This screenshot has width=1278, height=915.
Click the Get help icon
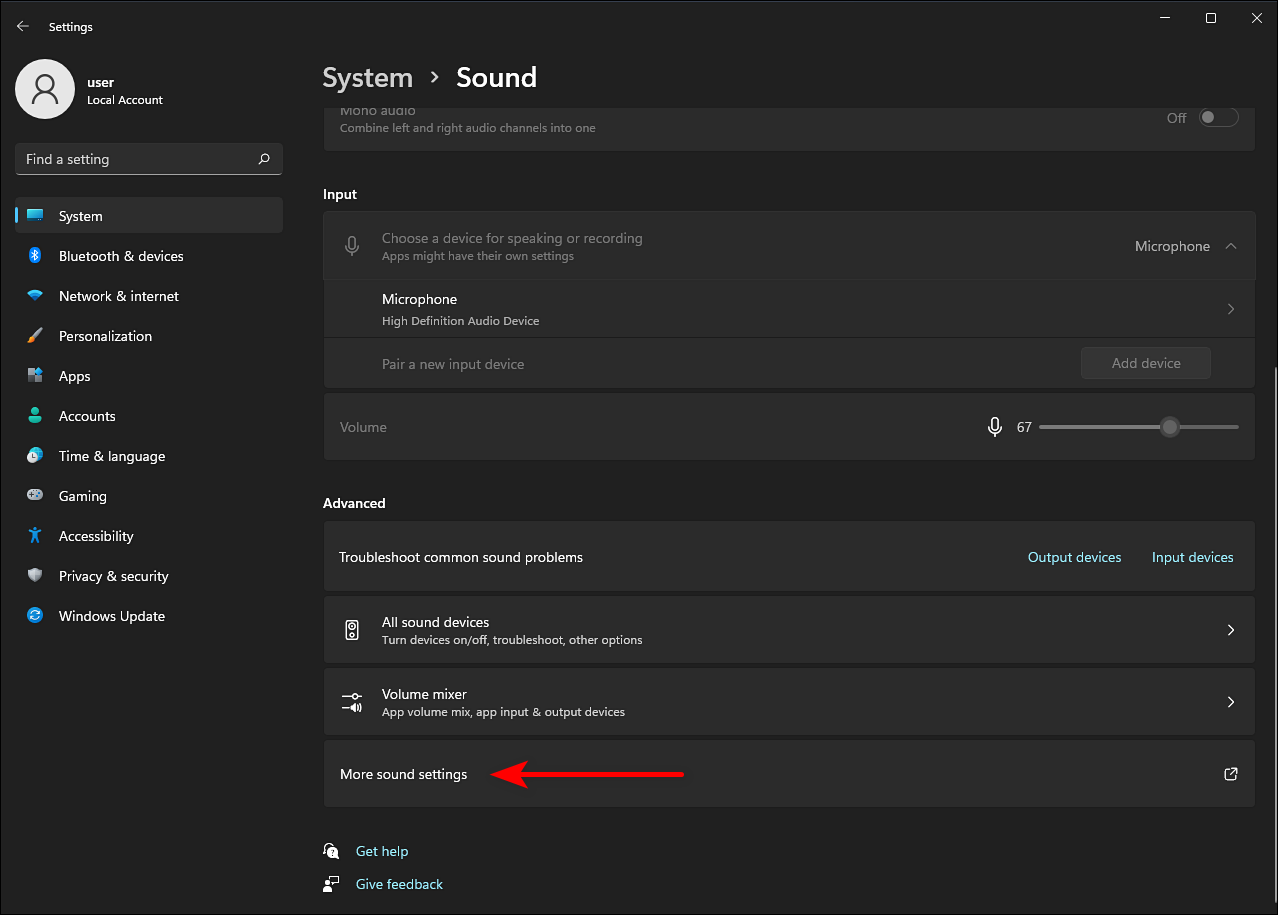click(332, 851)
